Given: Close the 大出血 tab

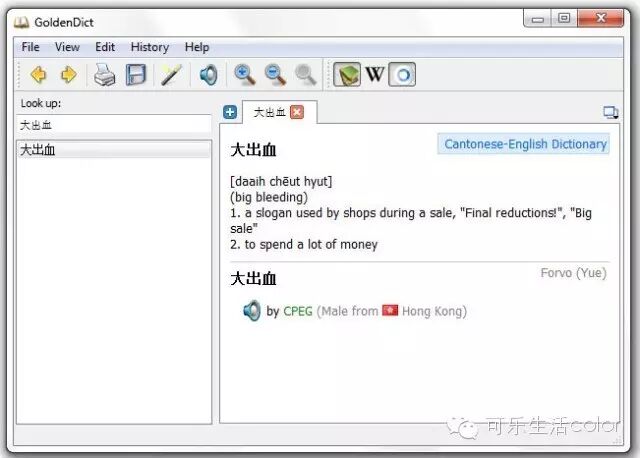Looking at the screenshot, I should pyautogui.click(x=297, y=112).
